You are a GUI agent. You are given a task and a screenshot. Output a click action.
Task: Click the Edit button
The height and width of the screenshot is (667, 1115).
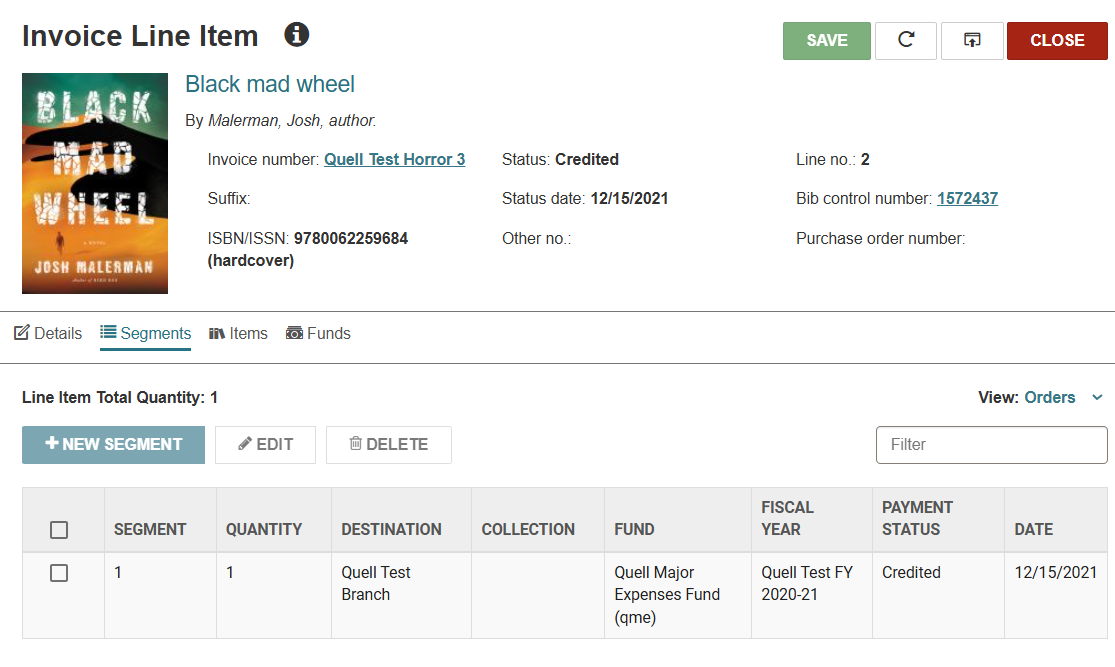click(265, 444)
